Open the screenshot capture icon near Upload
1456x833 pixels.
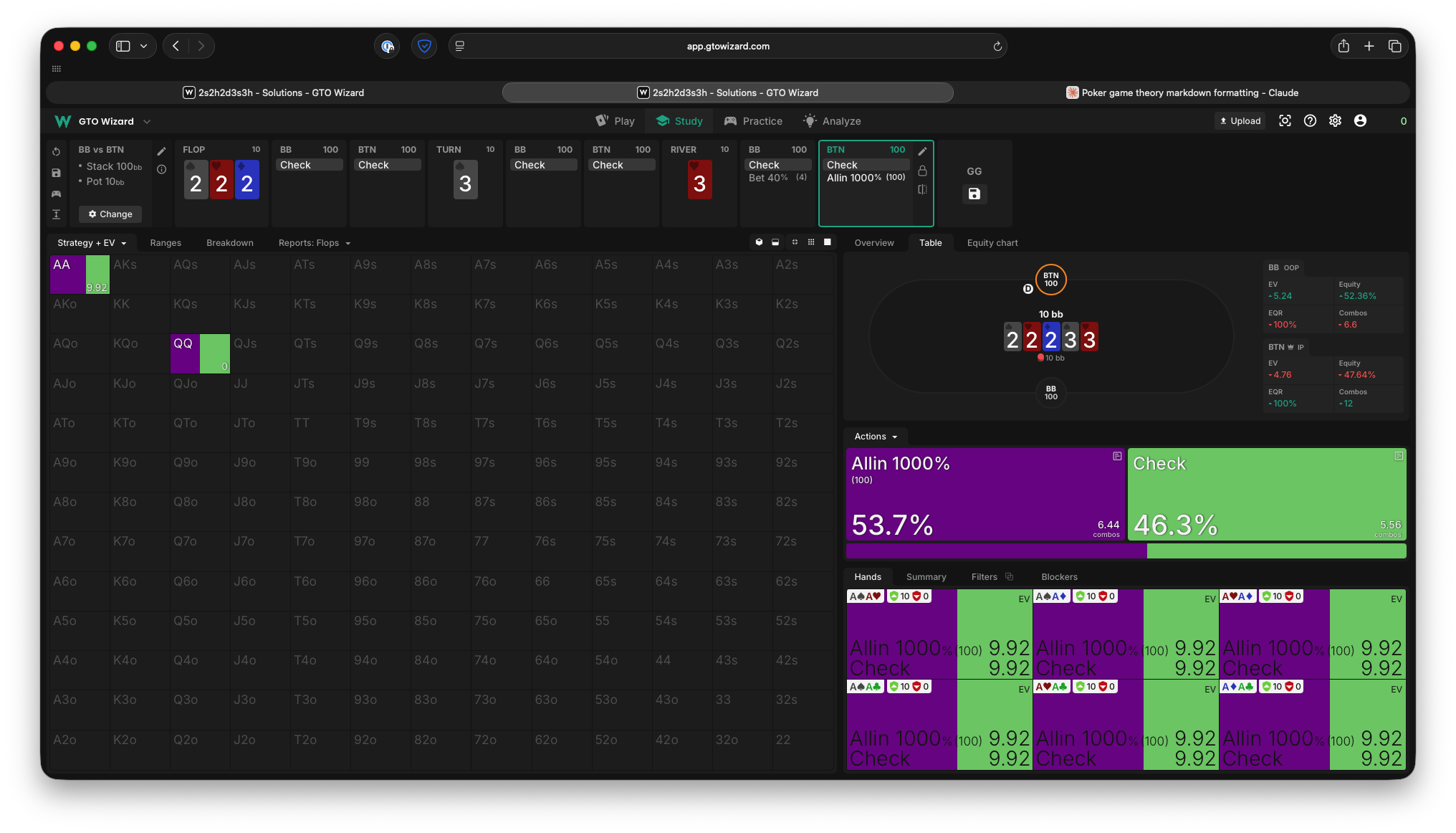tap(1285, 121)
